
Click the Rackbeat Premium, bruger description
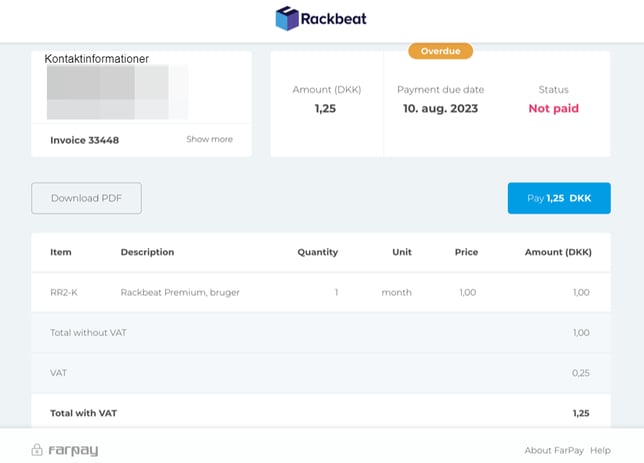(x=180, y=293)
